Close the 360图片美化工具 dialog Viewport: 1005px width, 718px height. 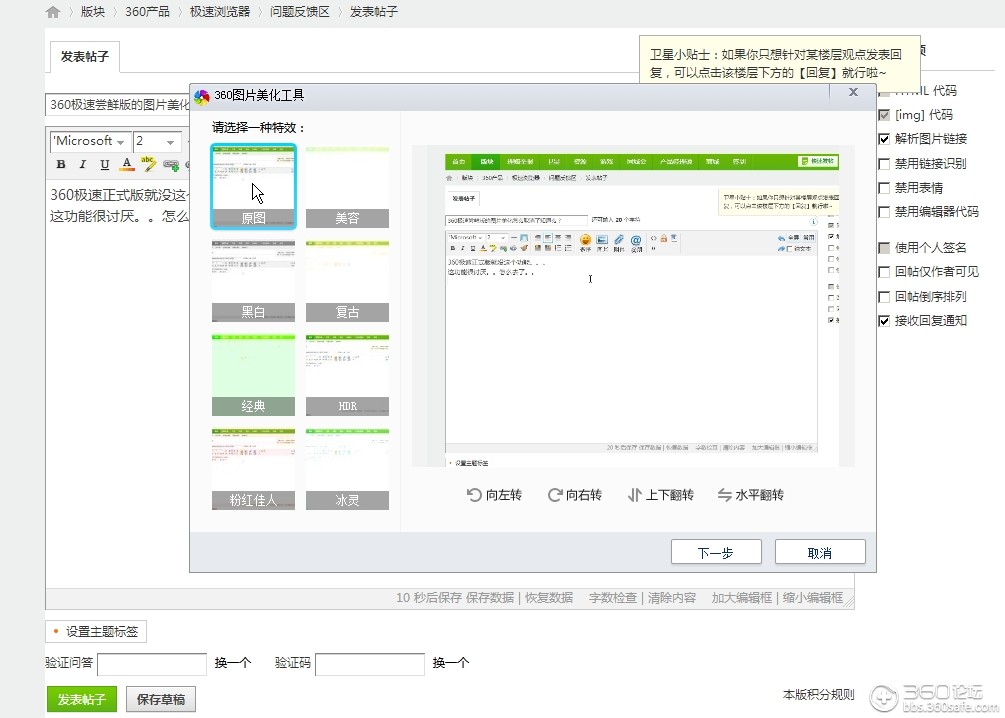[853, 92]
